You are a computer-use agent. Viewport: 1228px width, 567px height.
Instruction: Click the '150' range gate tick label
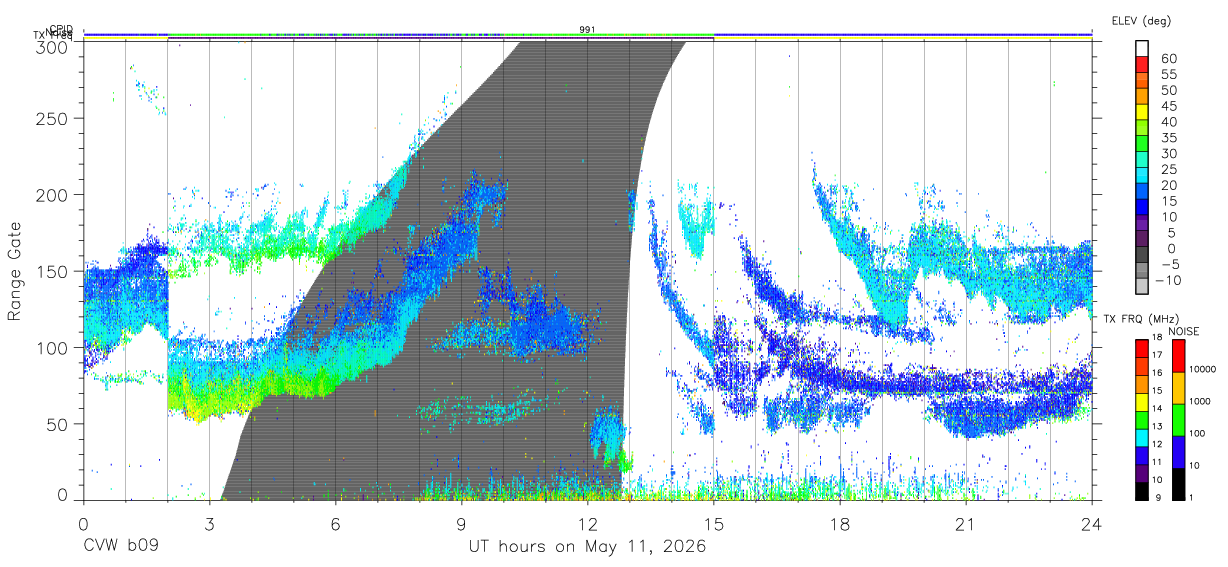(x=52, y=271)
